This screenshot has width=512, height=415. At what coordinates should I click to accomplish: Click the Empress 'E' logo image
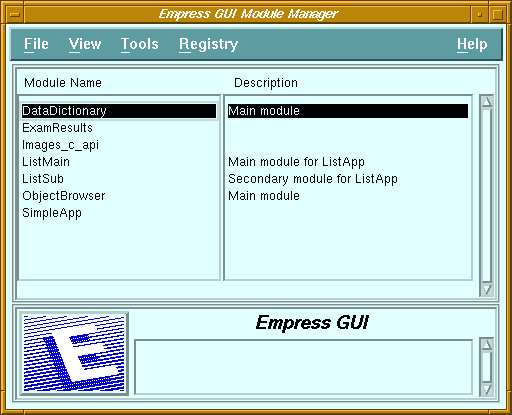coord(74,354)
